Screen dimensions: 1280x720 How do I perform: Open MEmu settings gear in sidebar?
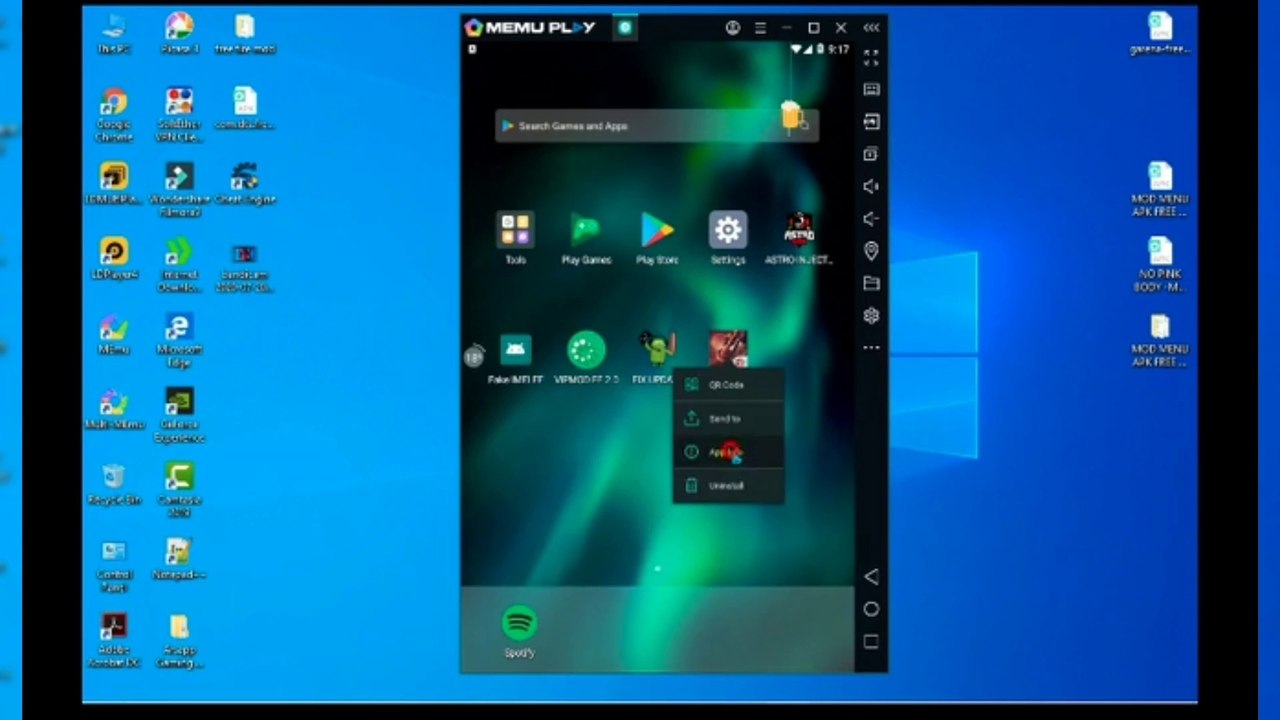(871, 316)
